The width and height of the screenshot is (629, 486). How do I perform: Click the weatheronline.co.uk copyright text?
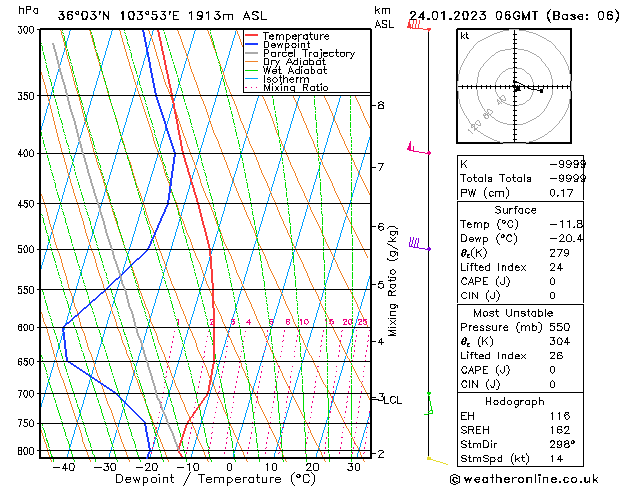pos(524,479)
